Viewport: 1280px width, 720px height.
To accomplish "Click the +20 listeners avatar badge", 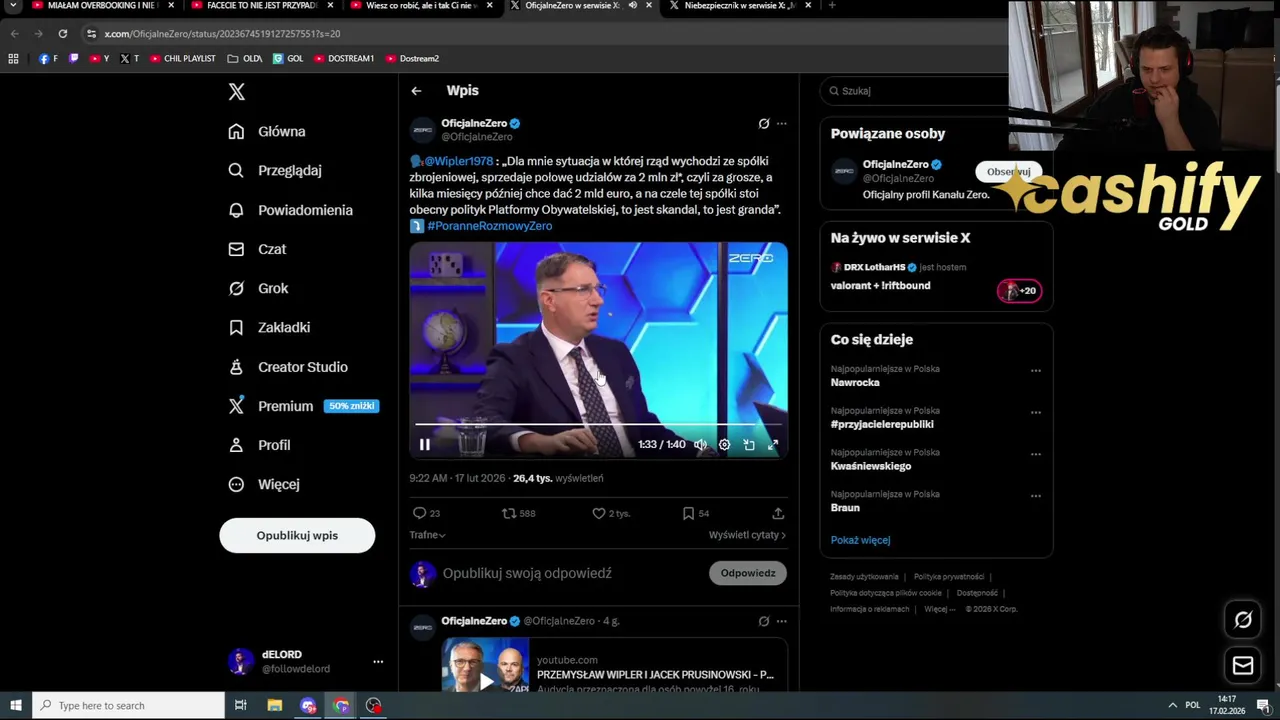I will [x=1019, y=291].
